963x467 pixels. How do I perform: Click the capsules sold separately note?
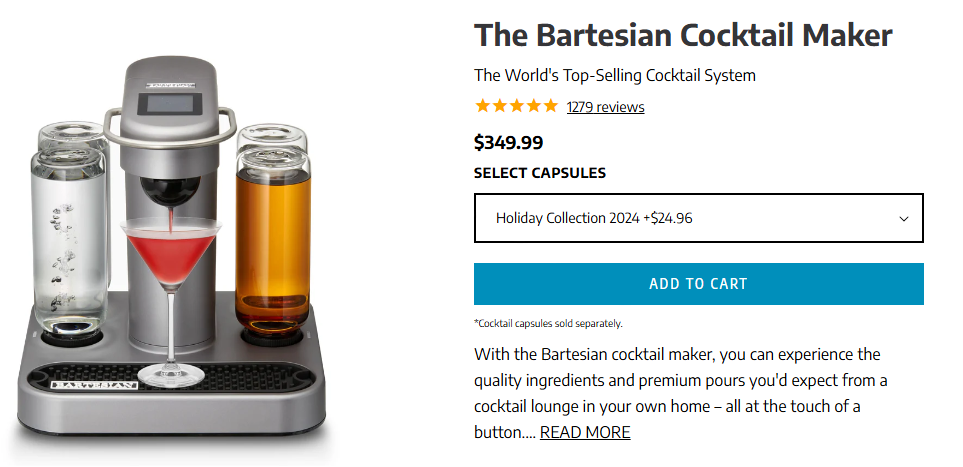click(x=548, y=323)
